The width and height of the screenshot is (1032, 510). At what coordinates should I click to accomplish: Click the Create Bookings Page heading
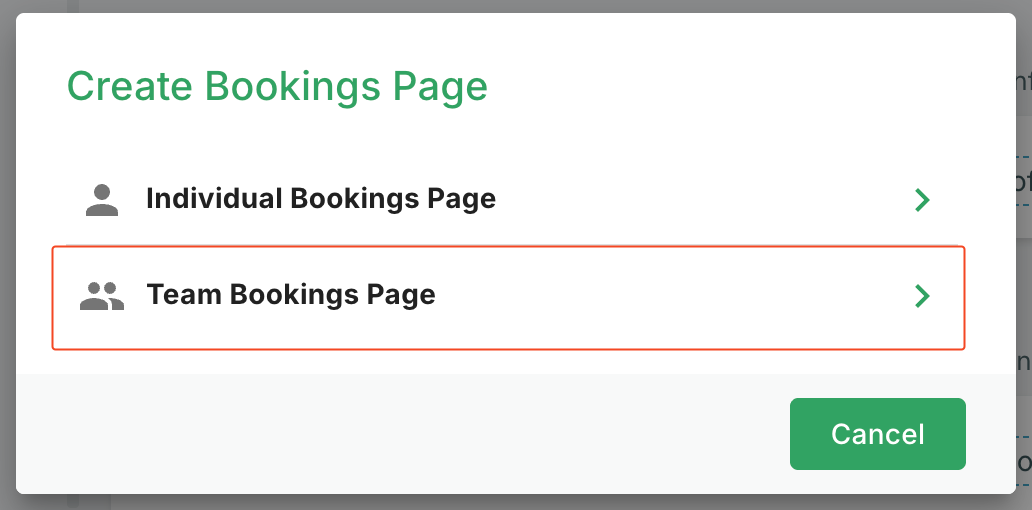pos(277,87)
